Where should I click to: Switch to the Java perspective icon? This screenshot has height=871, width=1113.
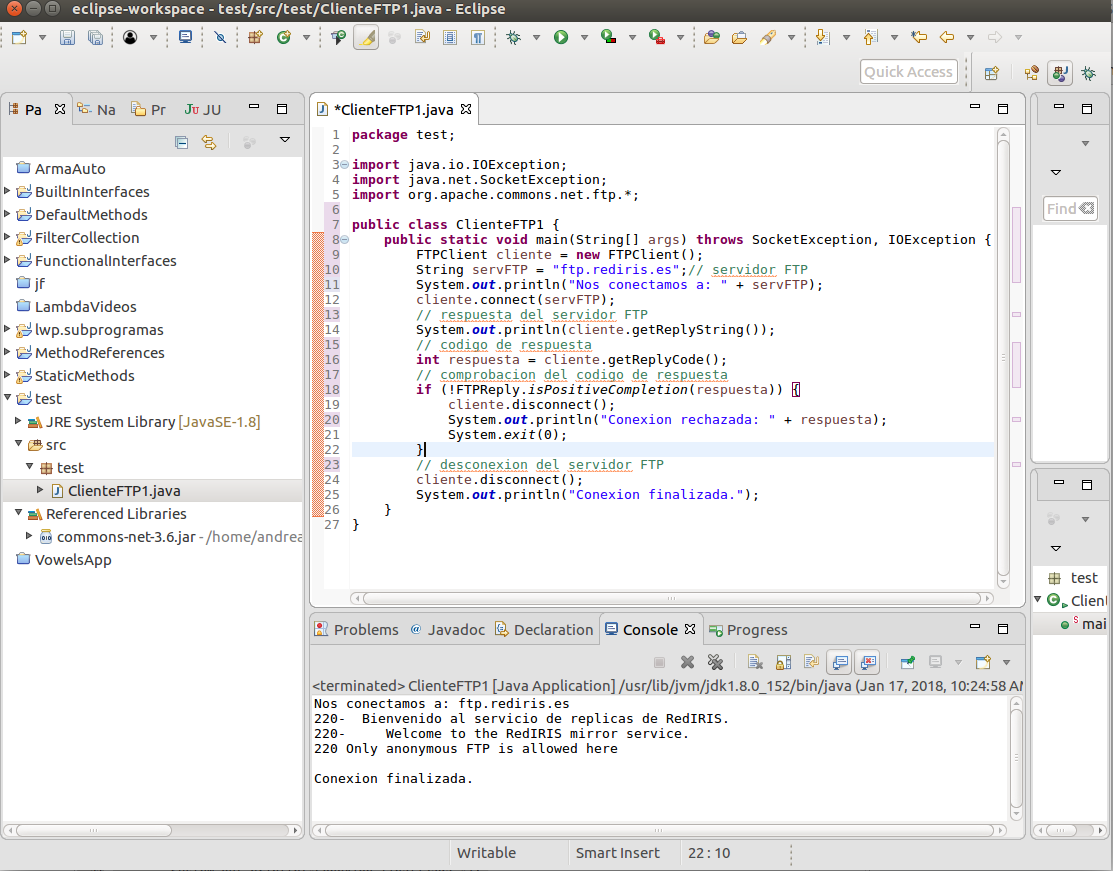1060,72
